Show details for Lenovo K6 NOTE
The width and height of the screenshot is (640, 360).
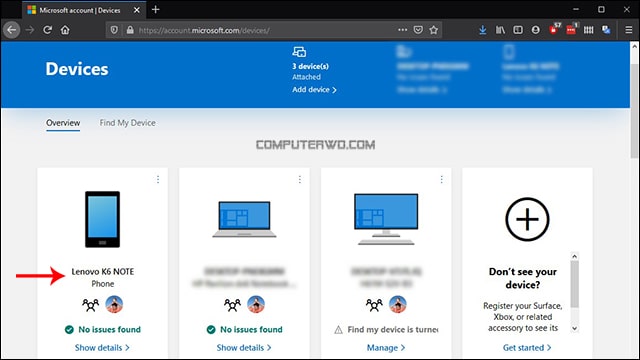click(x=102, y=348)
